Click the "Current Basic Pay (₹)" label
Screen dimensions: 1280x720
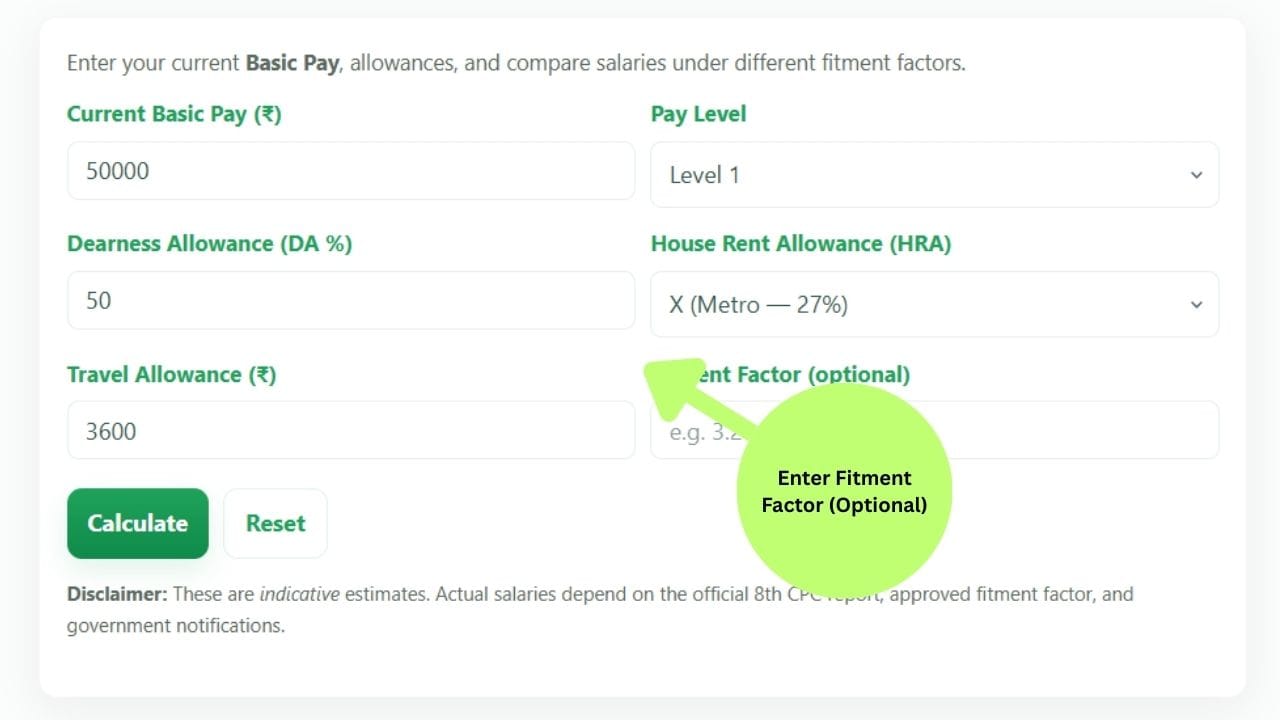pyautogui.click(x=174, y=114)
